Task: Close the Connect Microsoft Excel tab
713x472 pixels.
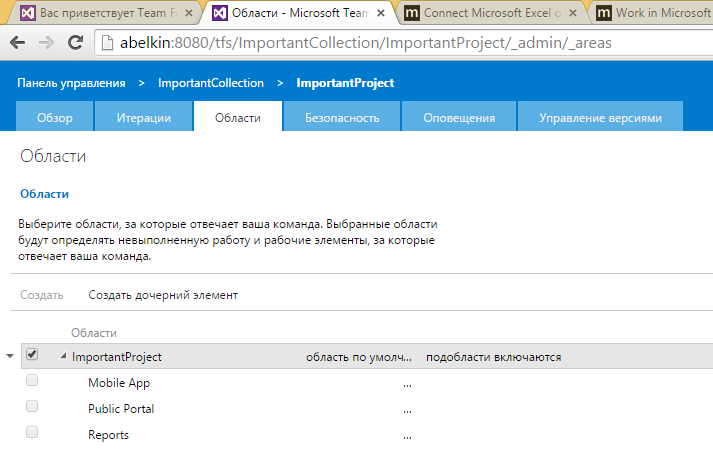Action: (x=573, y=13)
